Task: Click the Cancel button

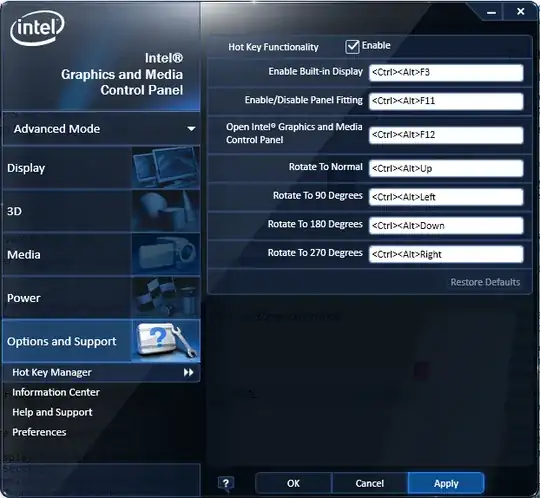Action: click(370, 483)
